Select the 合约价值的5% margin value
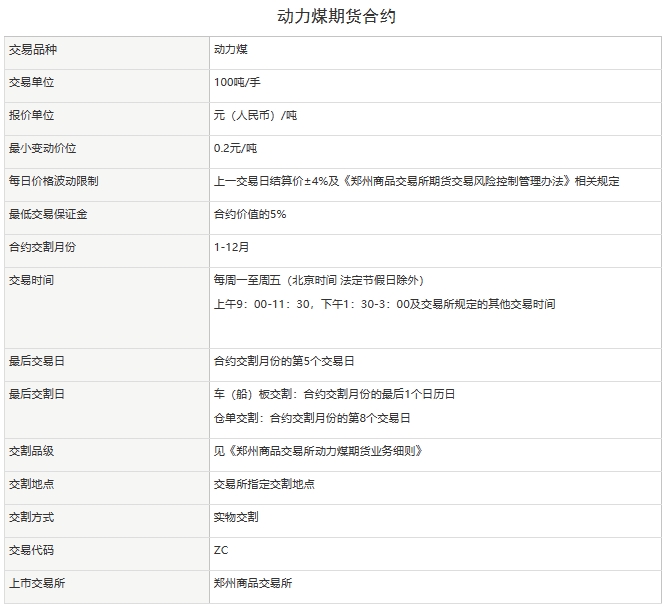This screenshot has height=609, width=668. pyautogui.click(x=249, y=214)
